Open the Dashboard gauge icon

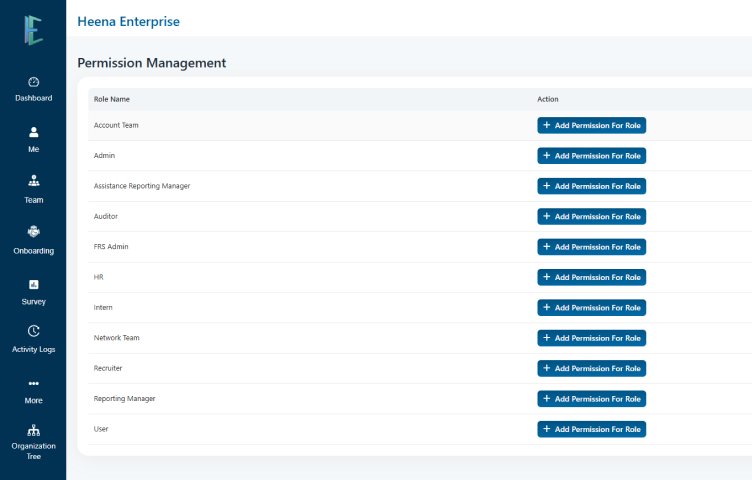[x=33, y=82]
